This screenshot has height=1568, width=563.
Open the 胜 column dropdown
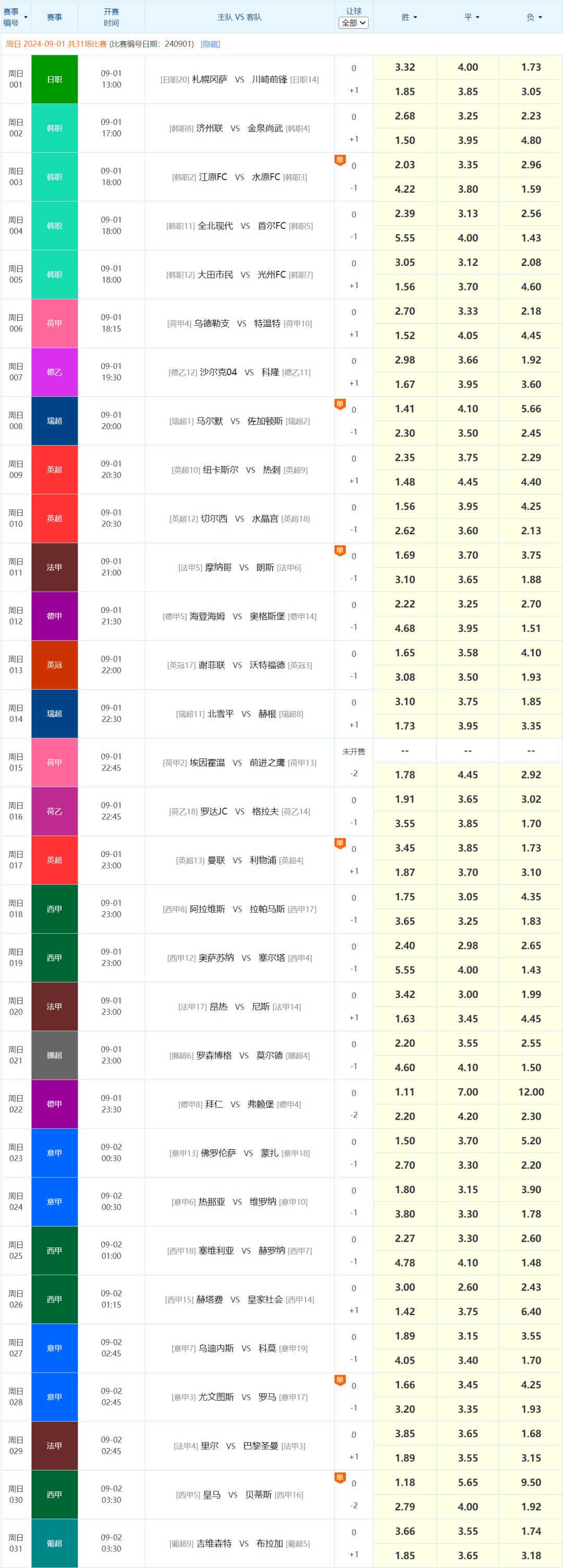pyautogui.click(x=415, y=17)
